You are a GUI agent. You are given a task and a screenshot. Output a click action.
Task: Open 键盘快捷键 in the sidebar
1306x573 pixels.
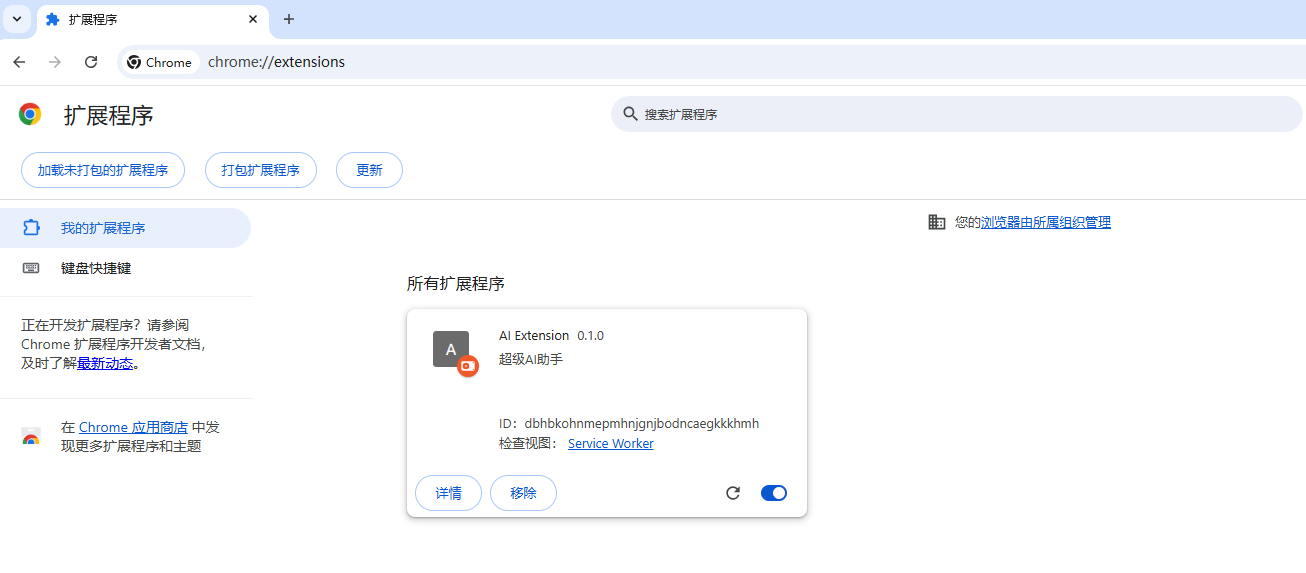(96, 268)
